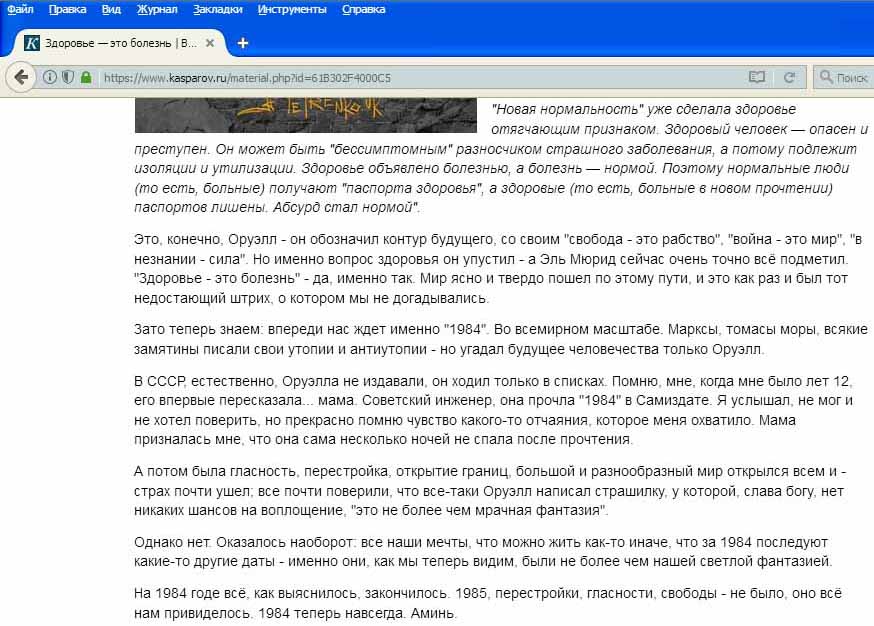Close the 'Здоровье — это болезнь' tab

tap(210, 43)
